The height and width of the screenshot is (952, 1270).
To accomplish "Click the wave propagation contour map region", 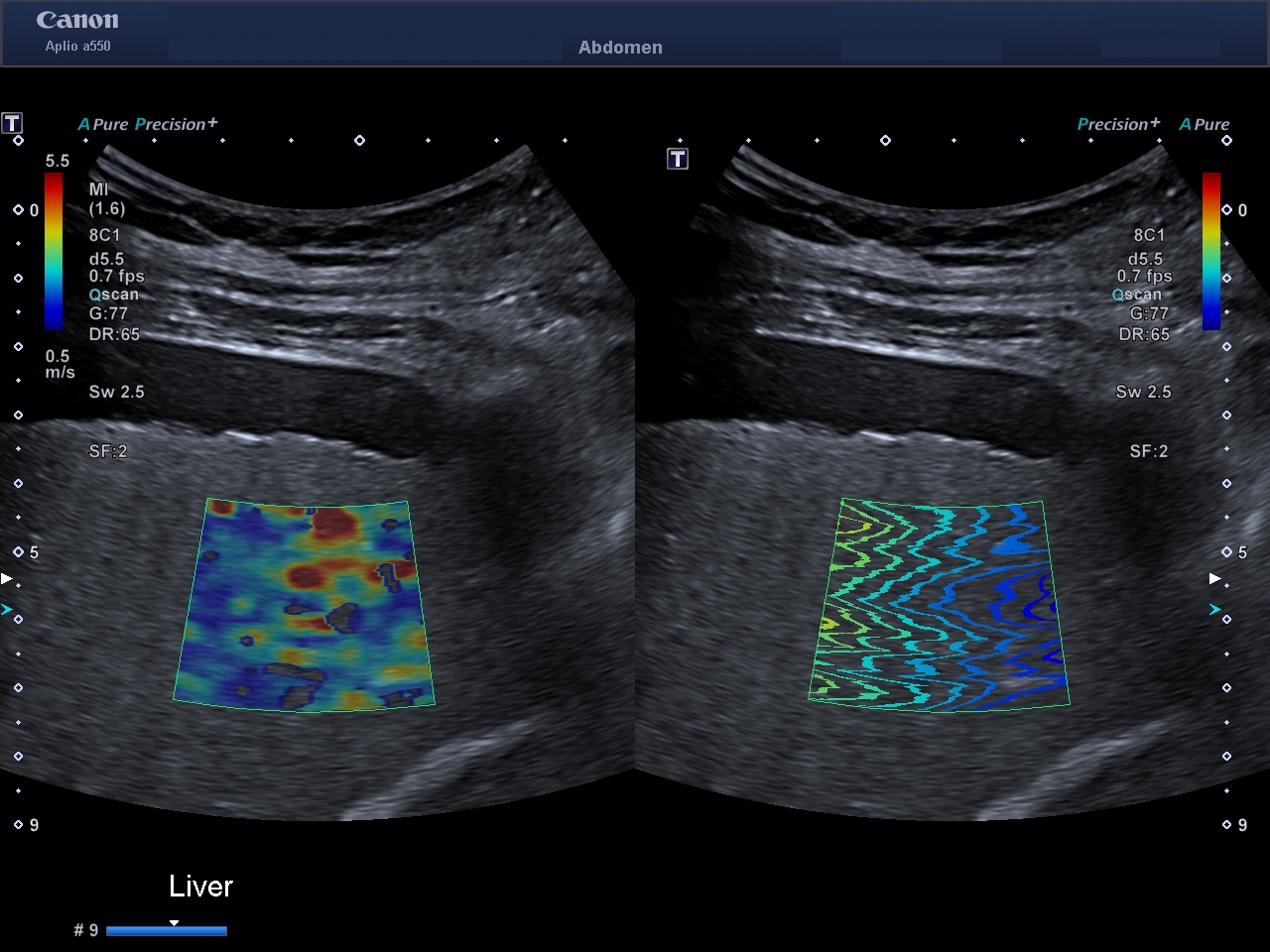I will click(939, 605).
